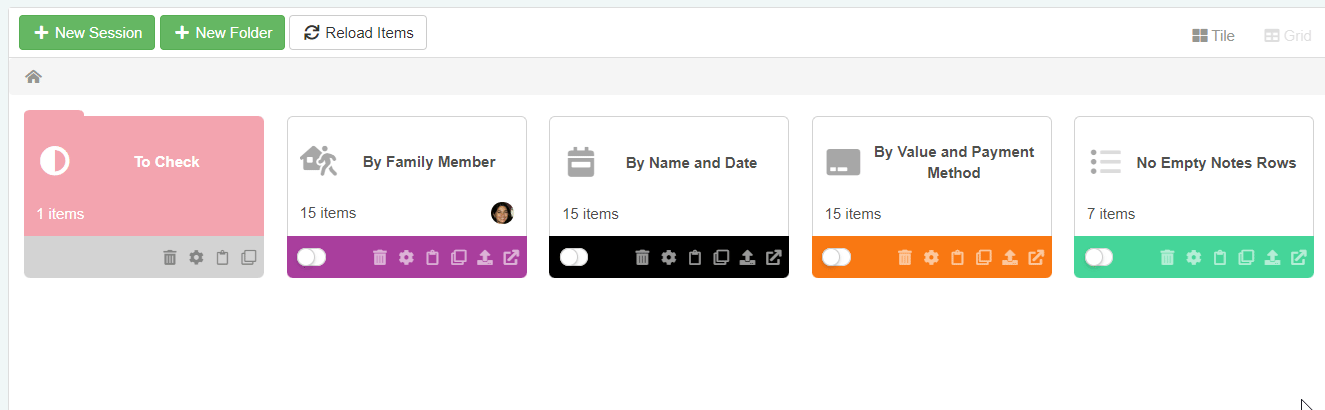Image resolution: width=1325 pixels, height=410 pixels.
Task: Toggle the By Family Member session switch
Action: [x=312, y=257]
